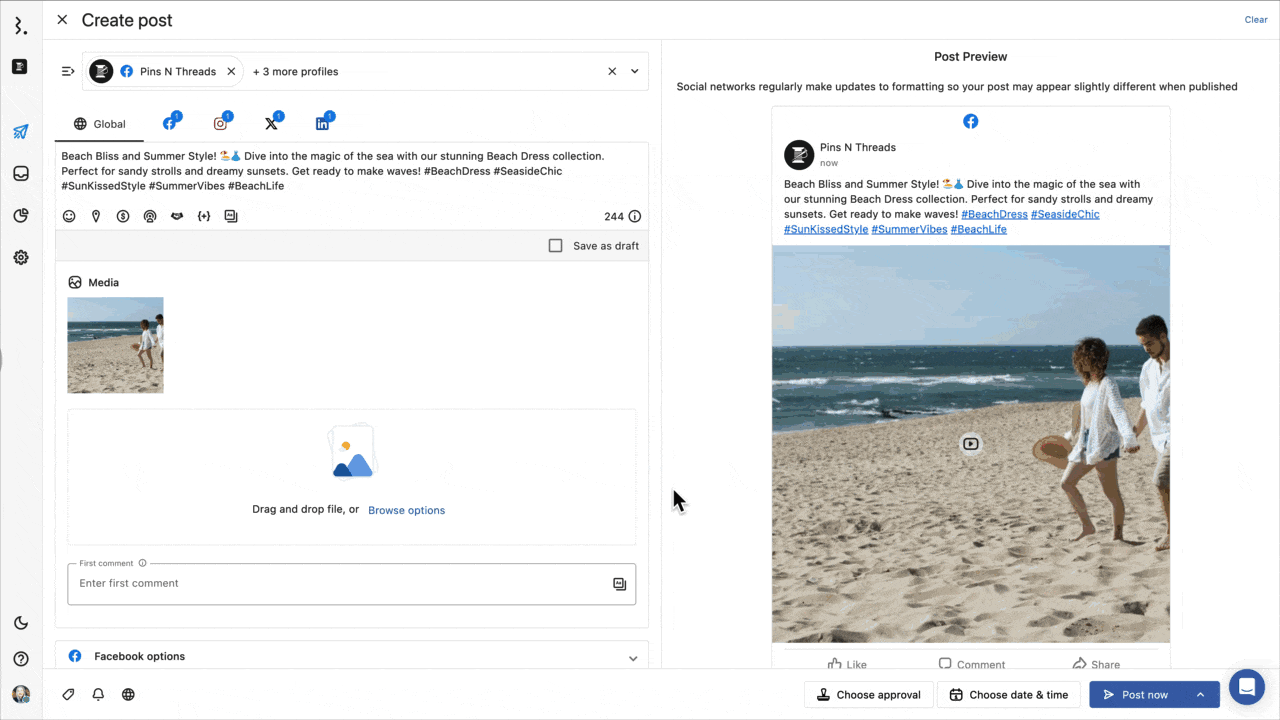
Task: Add a location with the pin icon
Action: (x=96, y=216)
